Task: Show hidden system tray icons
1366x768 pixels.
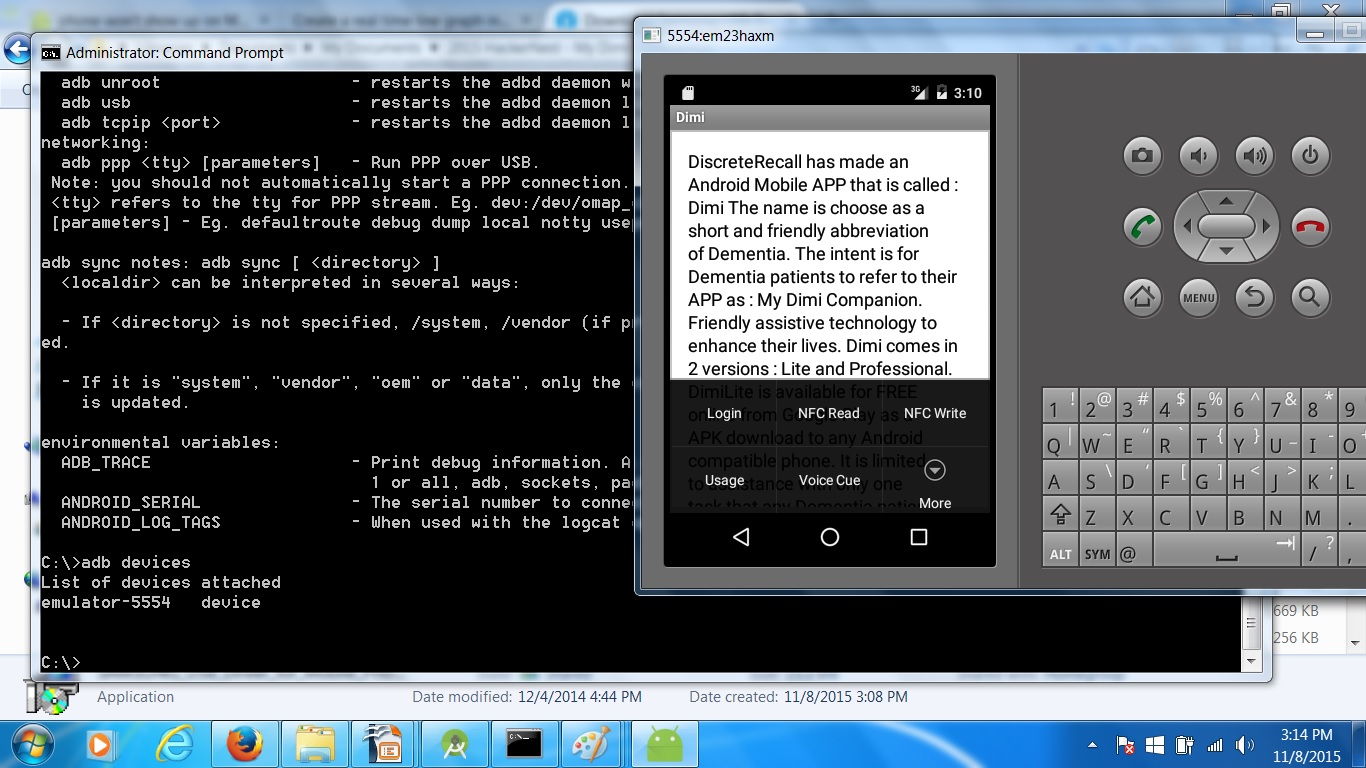Action: tap(1094, 745)
